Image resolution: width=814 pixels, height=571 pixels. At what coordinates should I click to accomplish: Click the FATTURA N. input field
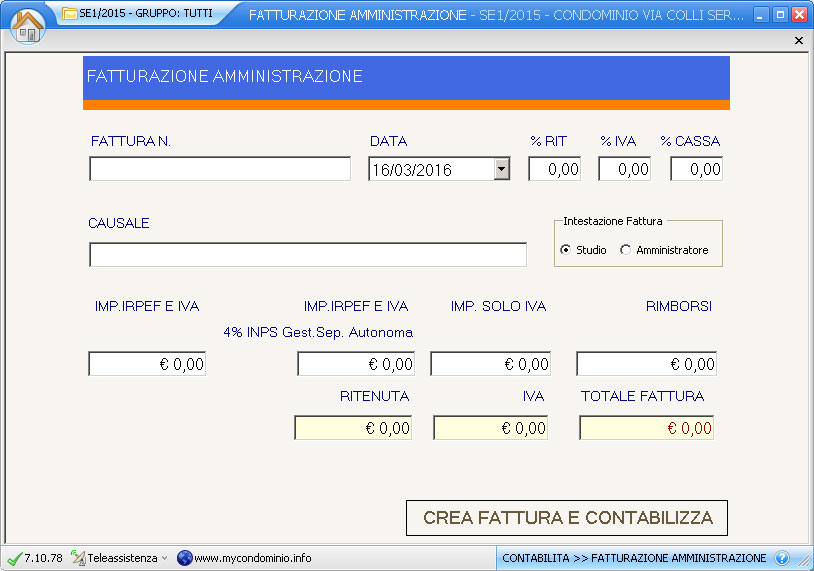220,169
